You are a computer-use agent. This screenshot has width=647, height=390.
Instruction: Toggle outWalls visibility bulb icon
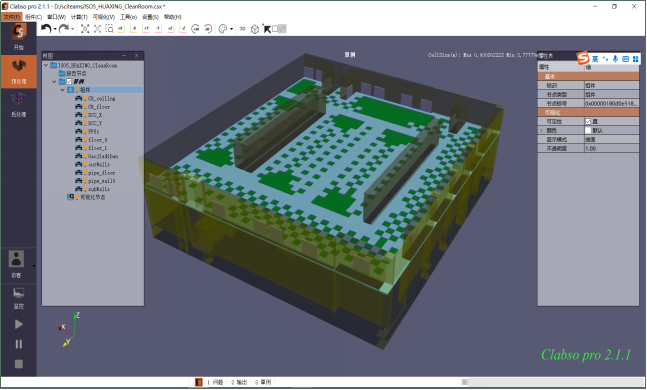click(86, 164)
